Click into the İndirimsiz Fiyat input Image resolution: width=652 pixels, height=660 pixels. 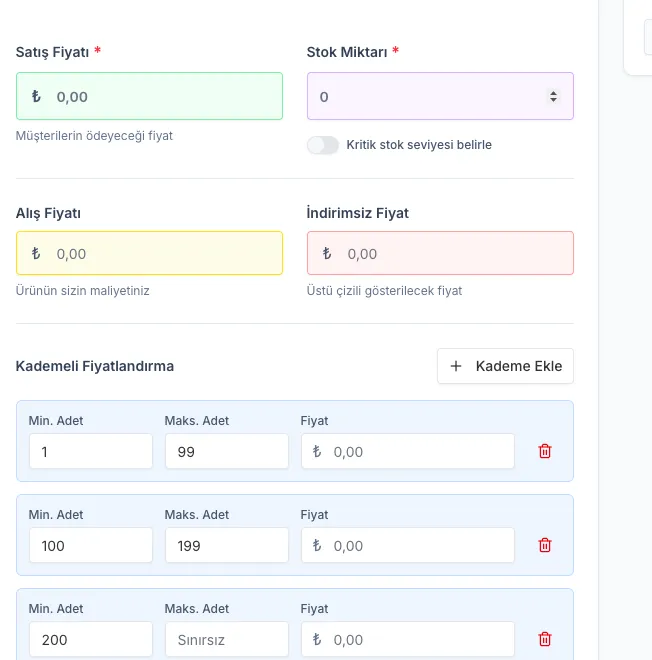tap(450, 254)
